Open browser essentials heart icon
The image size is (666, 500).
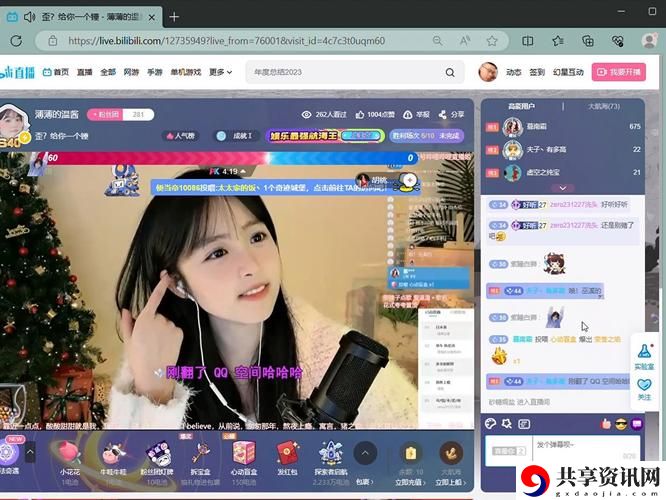click(x=618, y=41)
